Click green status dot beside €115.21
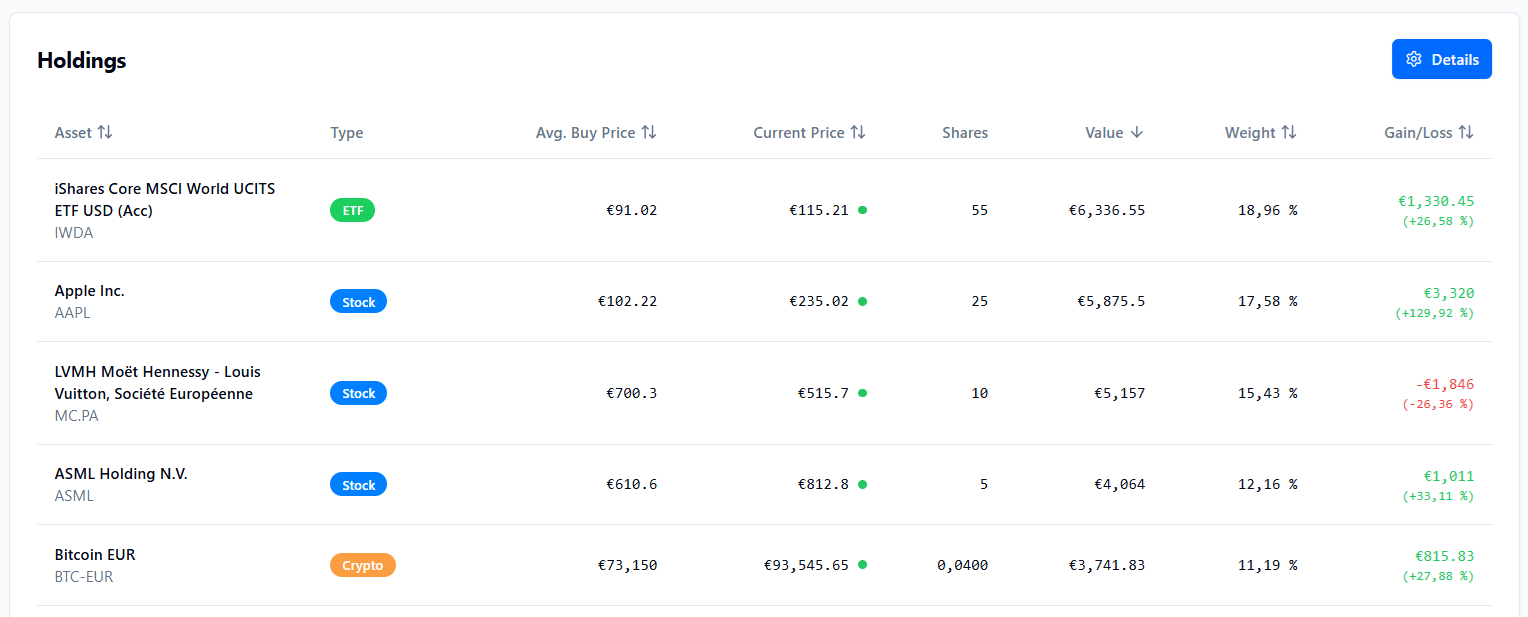This screenshot has height=617, width=1528. 863,210
